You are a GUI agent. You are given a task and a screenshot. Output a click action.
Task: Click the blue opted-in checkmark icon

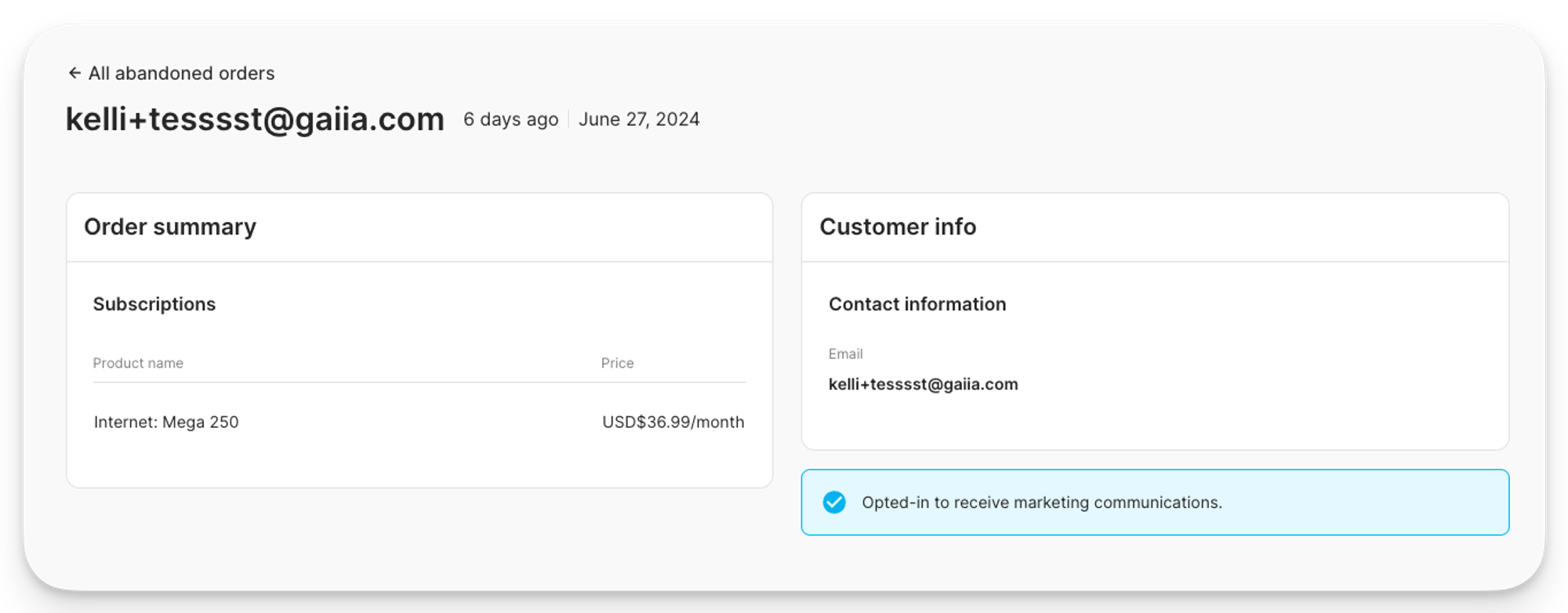pyautogui.click(x=834, y=502)
